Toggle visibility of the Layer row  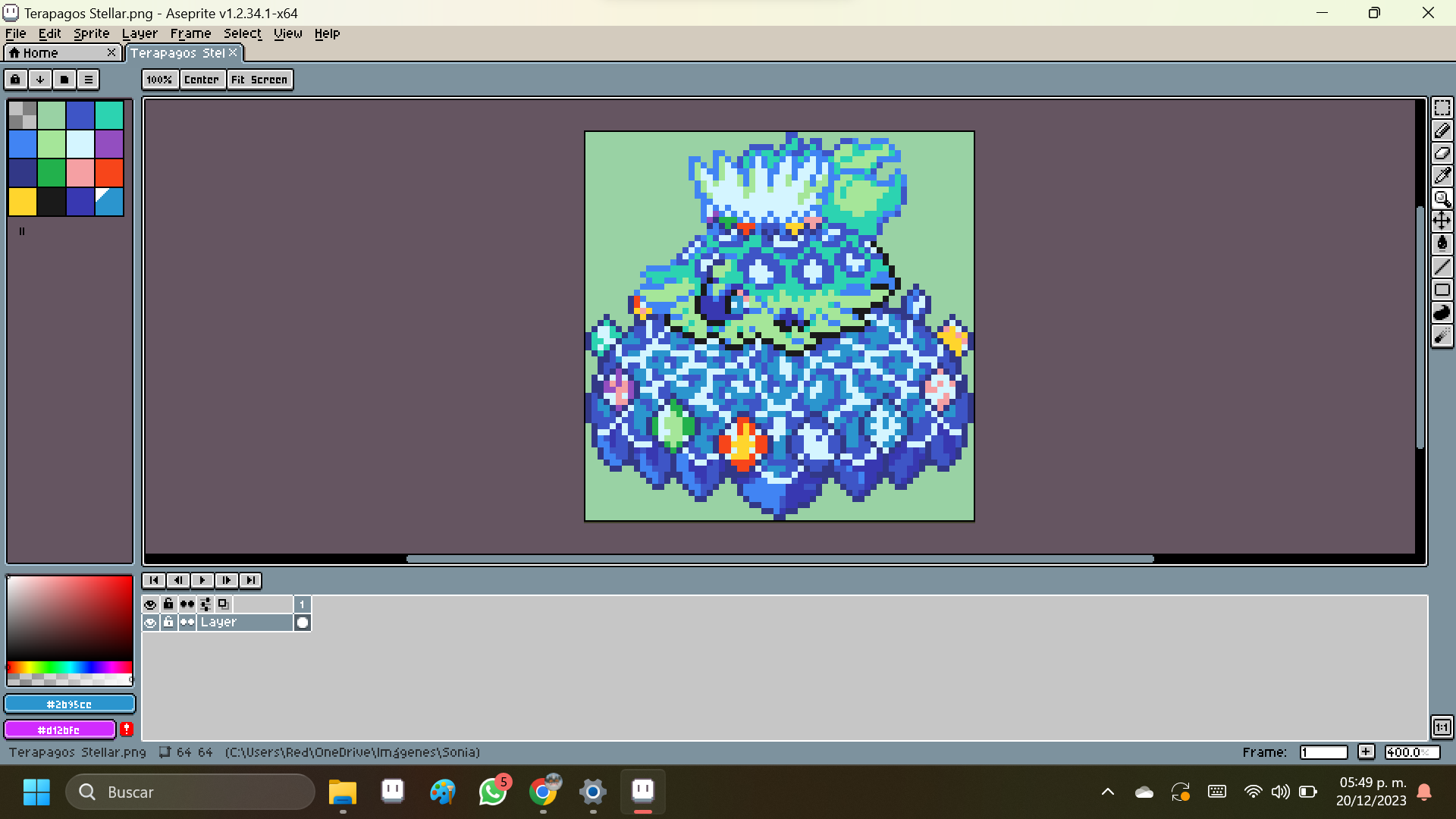(150, 623)
